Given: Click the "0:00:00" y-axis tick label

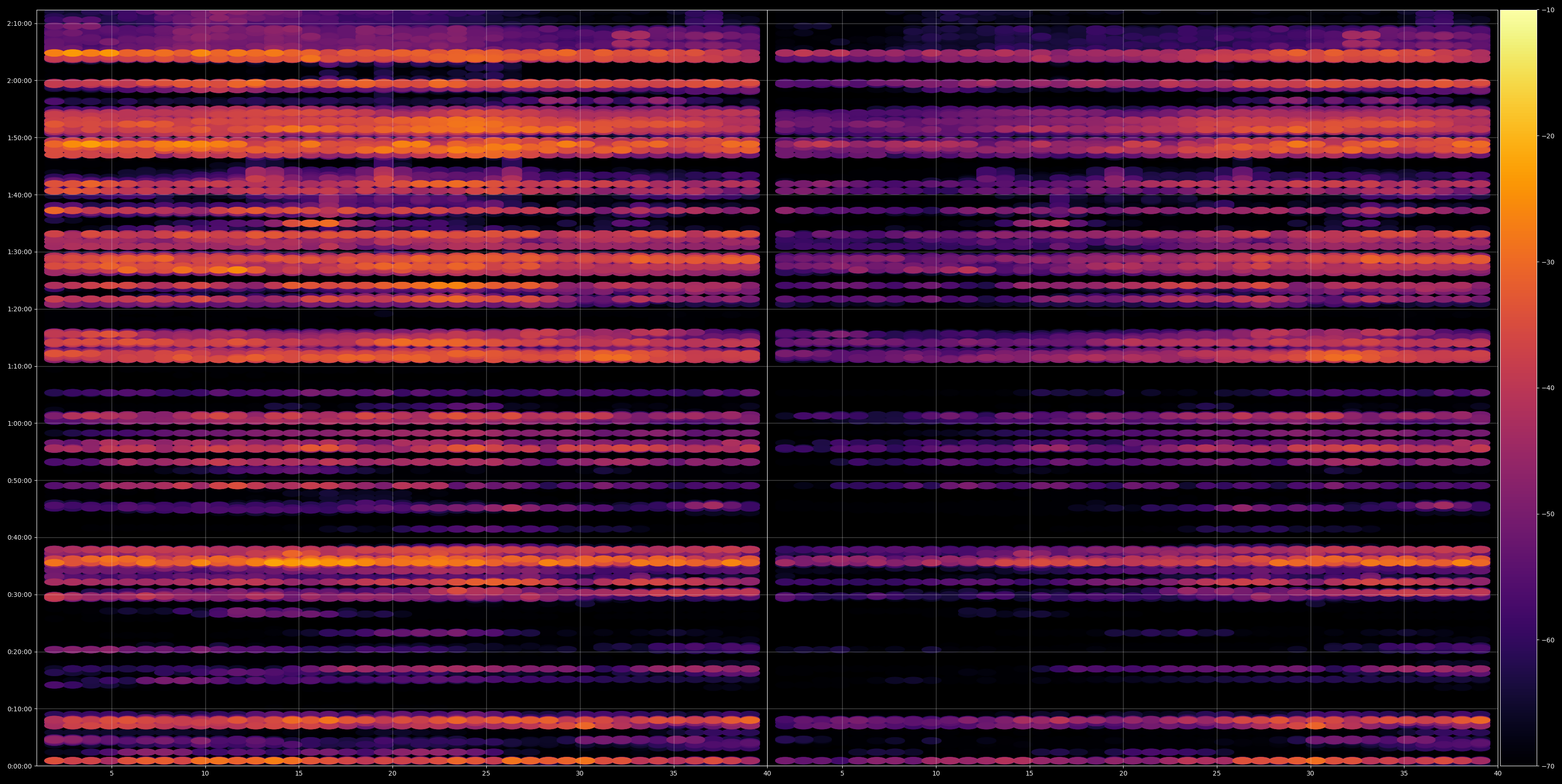Looking at the screenshot, I should click(19, 766).
